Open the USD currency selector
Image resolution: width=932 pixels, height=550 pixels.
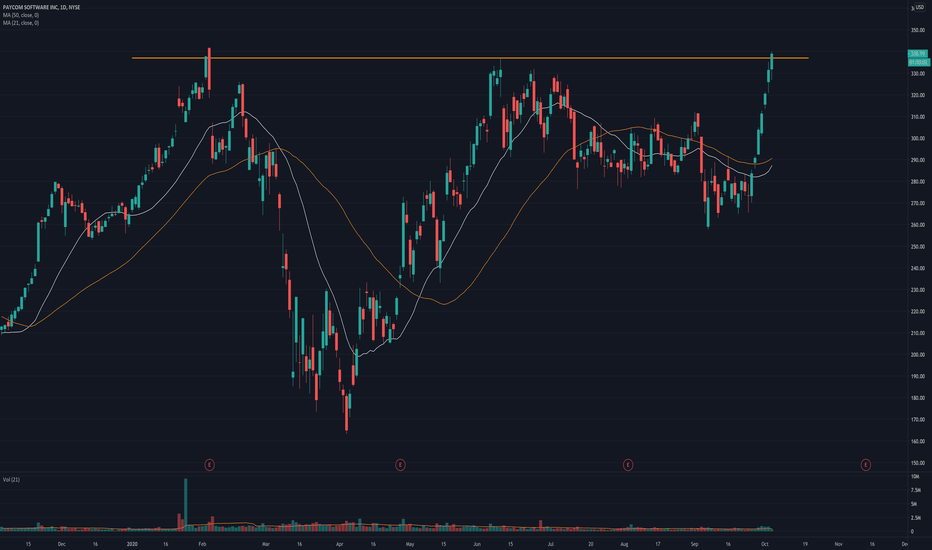point(918,7)
